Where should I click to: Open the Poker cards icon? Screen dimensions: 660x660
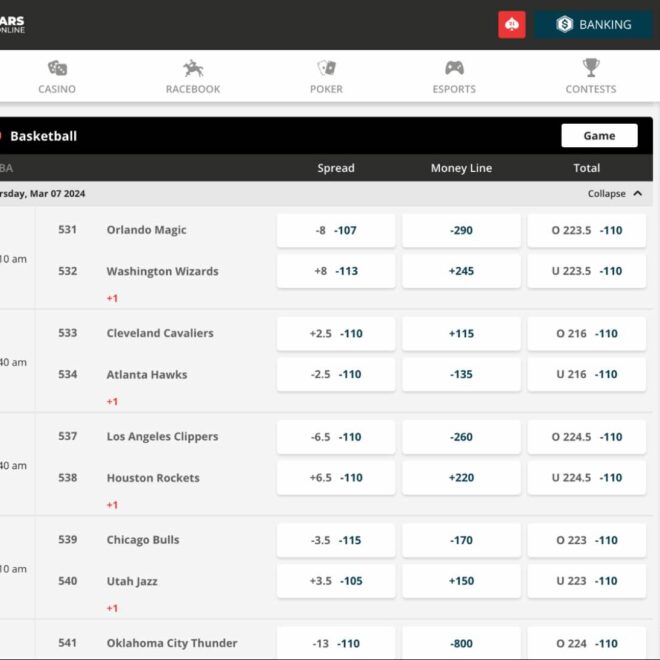tap(327, 68)
